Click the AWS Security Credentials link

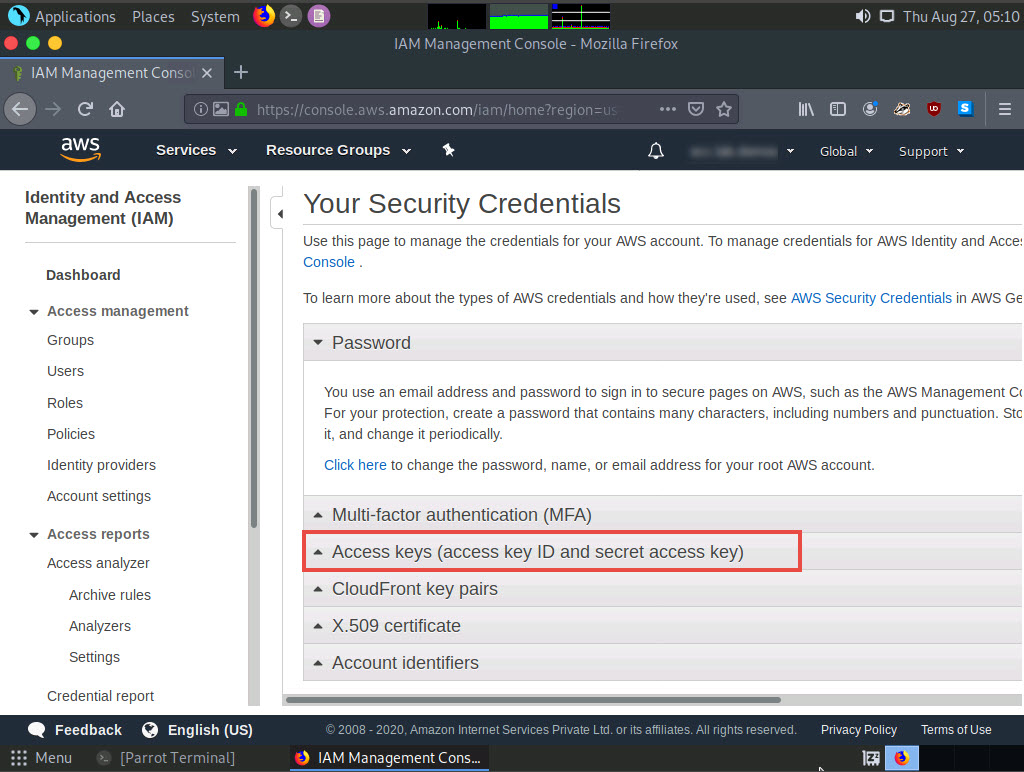(871, 298)
